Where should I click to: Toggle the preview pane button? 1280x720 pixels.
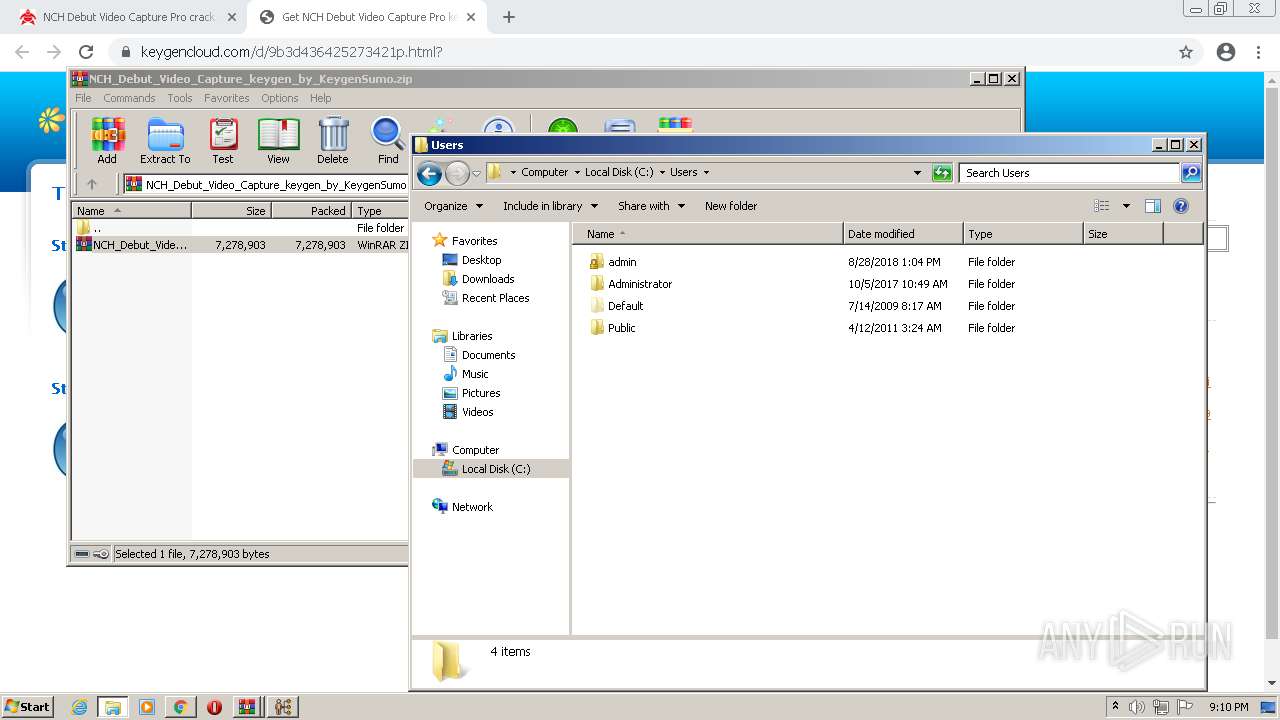pos(1153,206)
